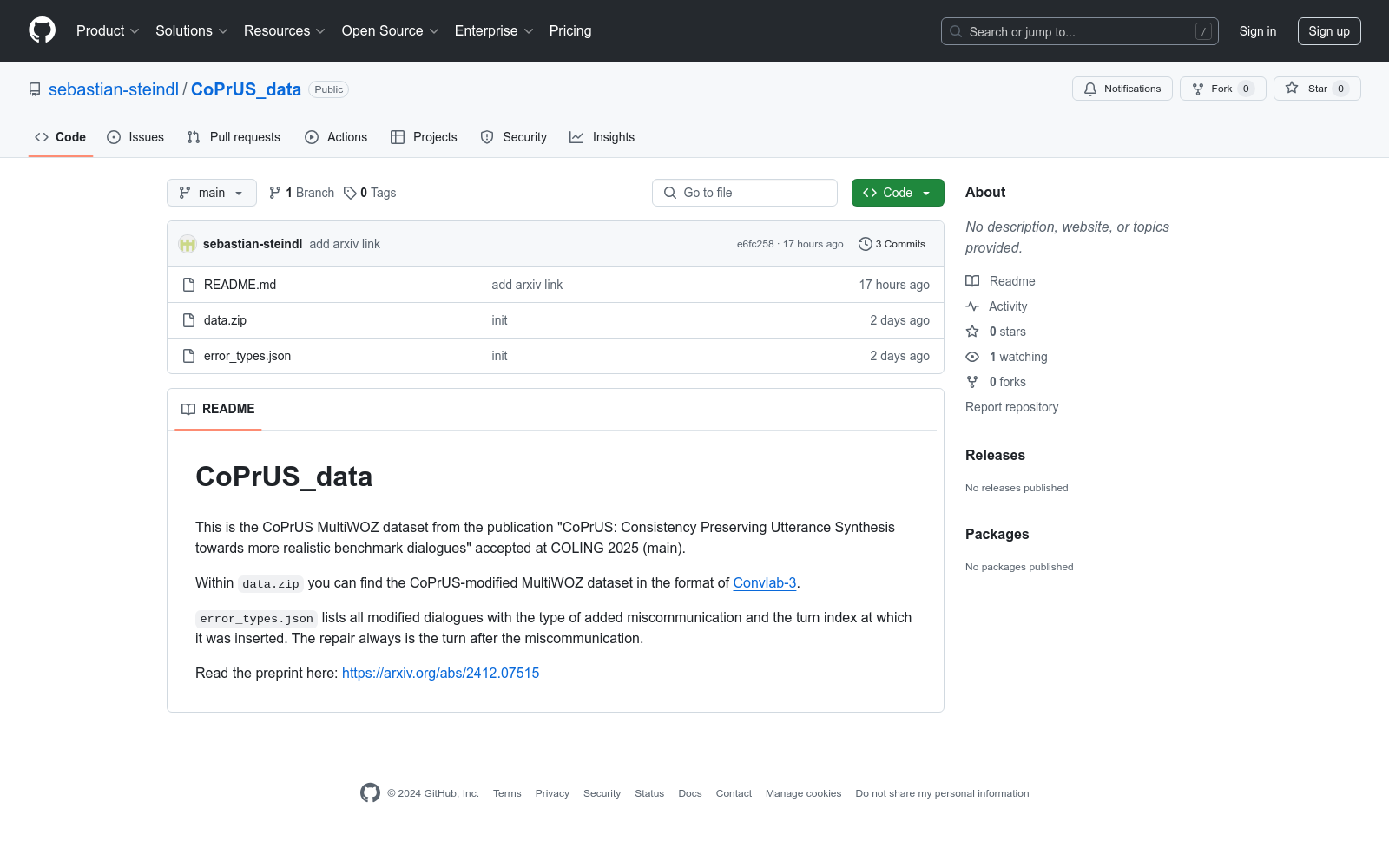The height and width of the screenshot is (868, 1389).
Task: Open the Issues tab
Action: click(135, 137)
